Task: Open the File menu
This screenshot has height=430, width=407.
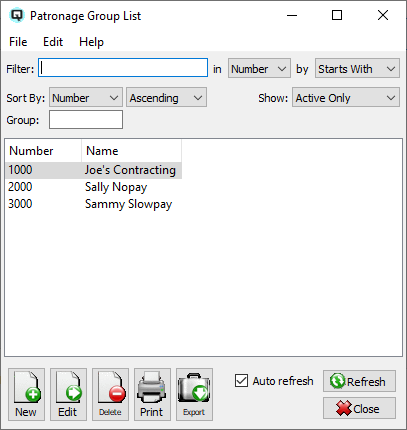Action: click(18, 42)
